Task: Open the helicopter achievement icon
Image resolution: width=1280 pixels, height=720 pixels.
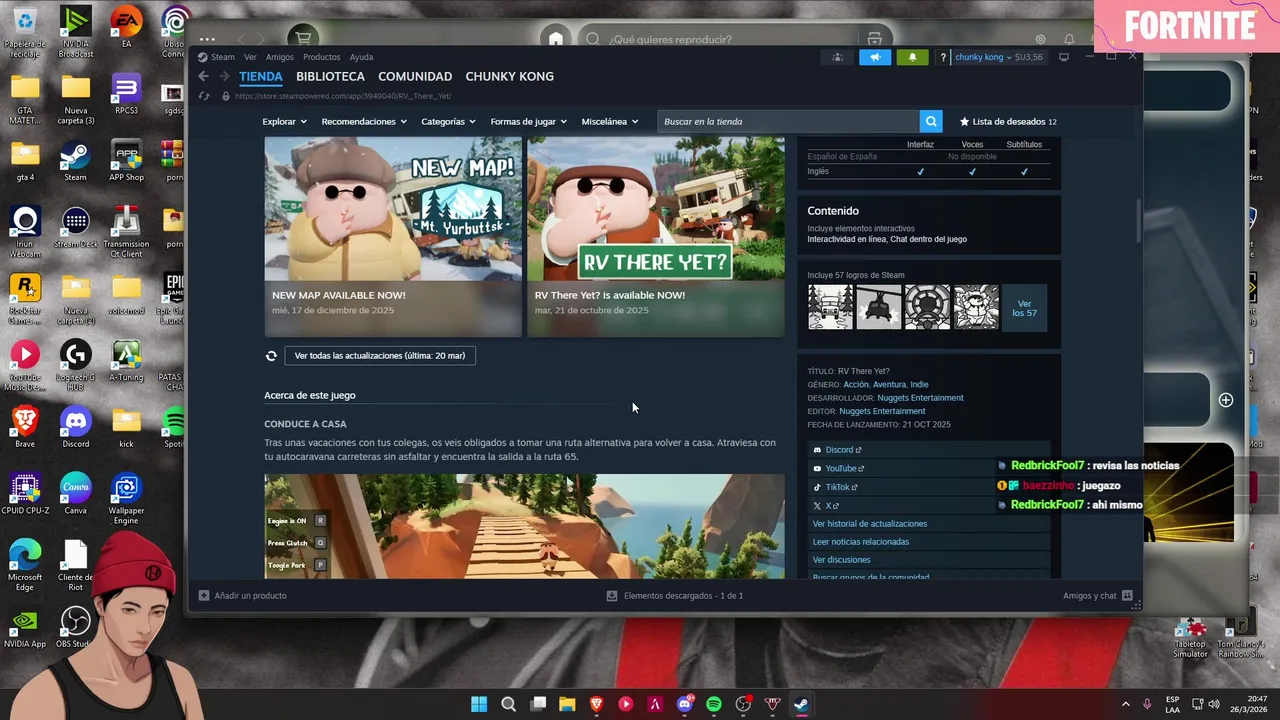Action: pyautogui.click(x=879, y=307)
